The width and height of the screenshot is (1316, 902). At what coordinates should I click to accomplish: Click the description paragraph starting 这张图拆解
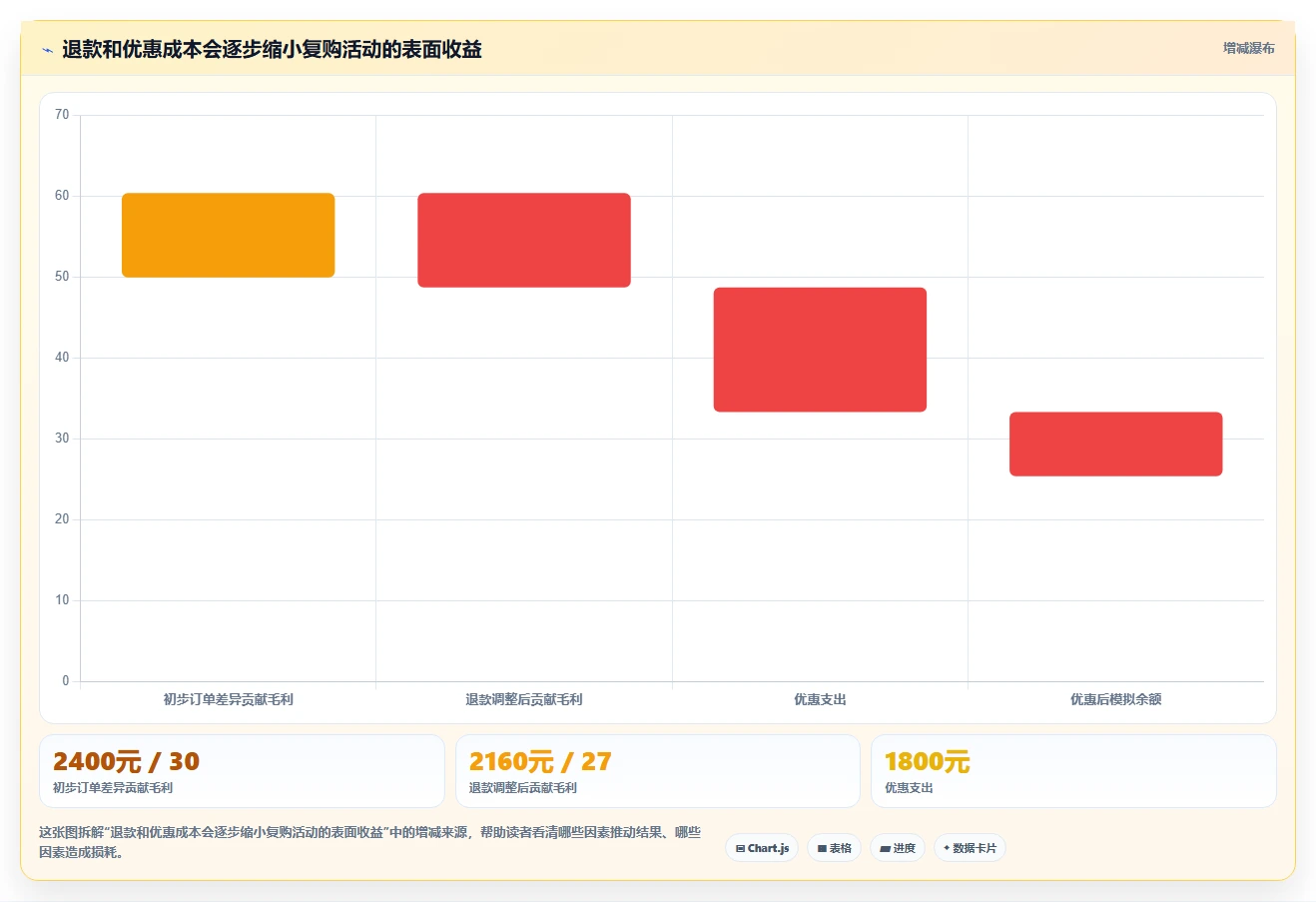(369, 842)
